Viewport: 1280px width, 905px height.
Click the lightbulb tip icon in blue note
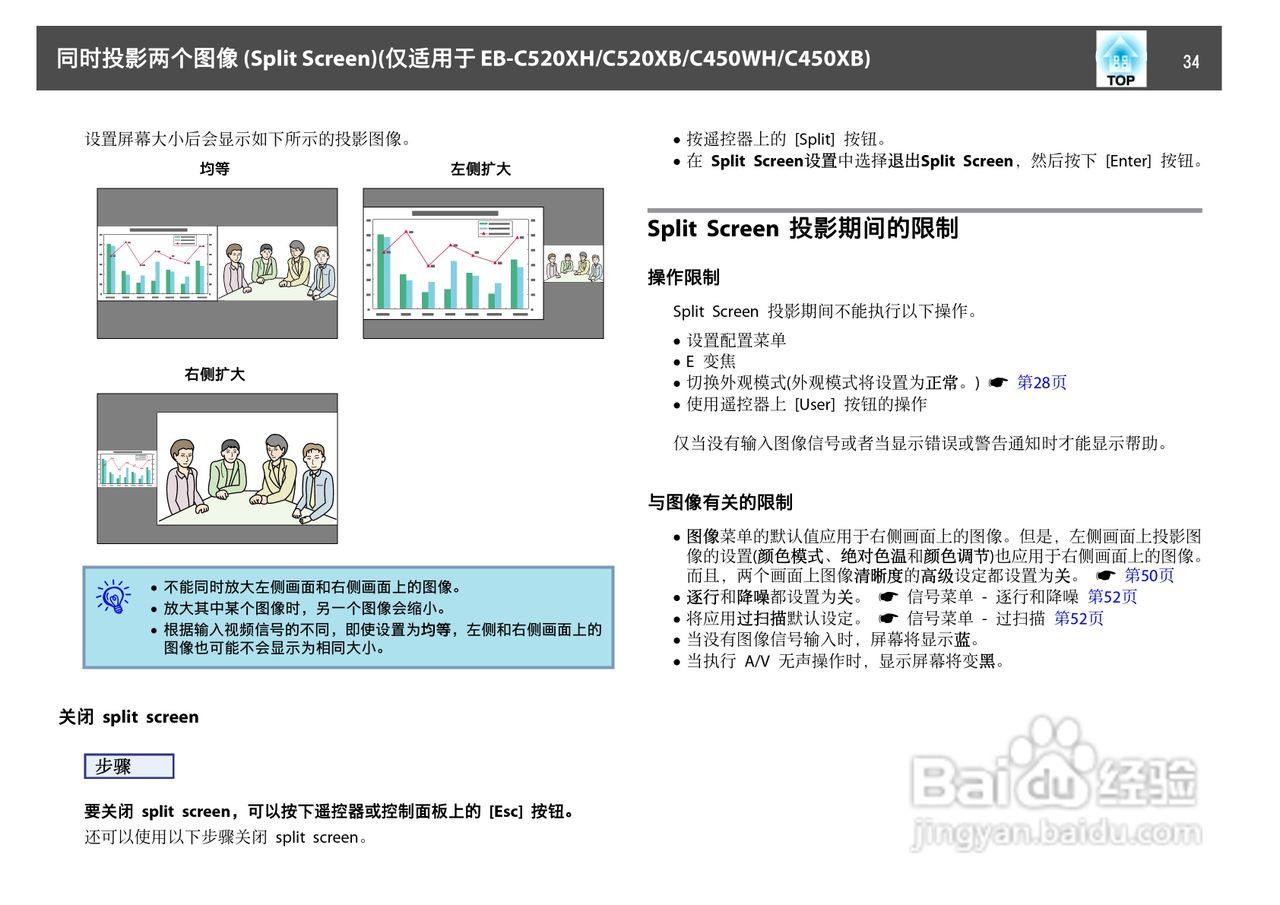click(114, 595)
